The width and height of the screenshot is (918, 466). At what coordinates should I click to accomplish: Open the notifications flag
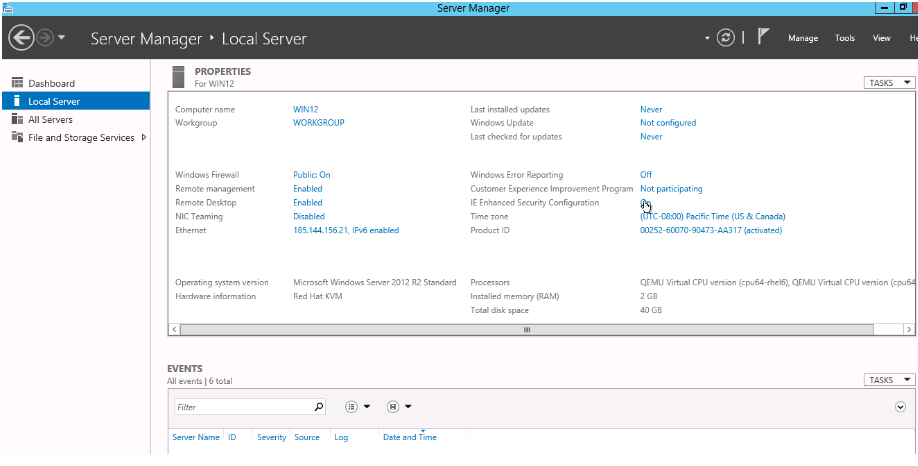point(762,37)
